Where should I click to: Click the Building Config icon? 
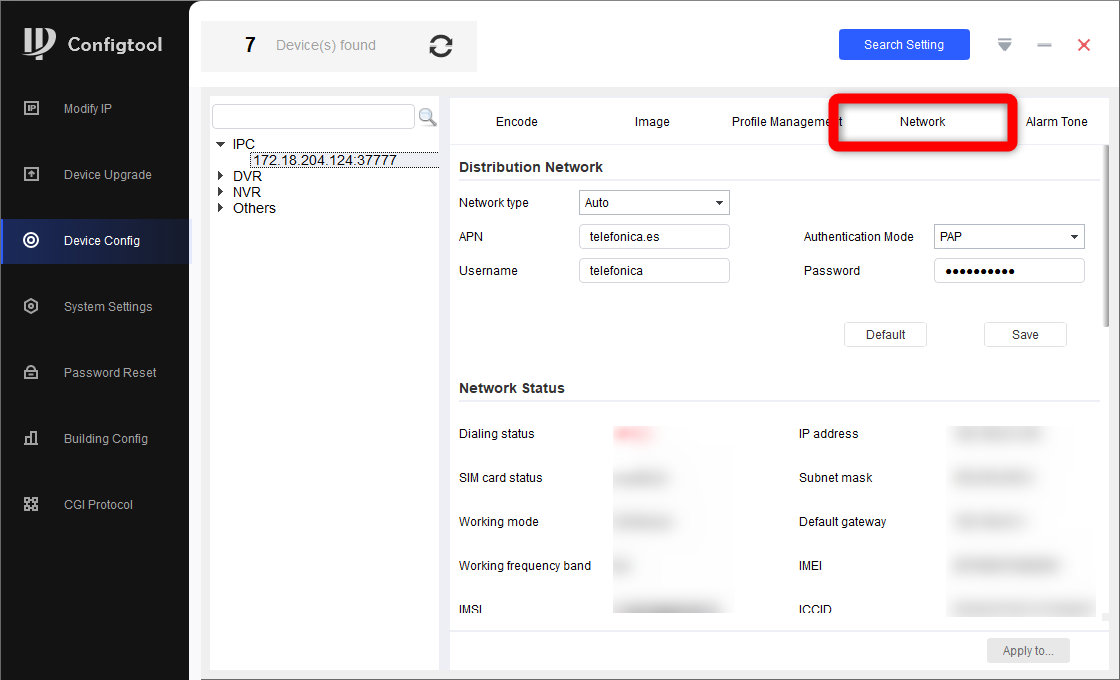pyautogui.click(x=31, y=438)
